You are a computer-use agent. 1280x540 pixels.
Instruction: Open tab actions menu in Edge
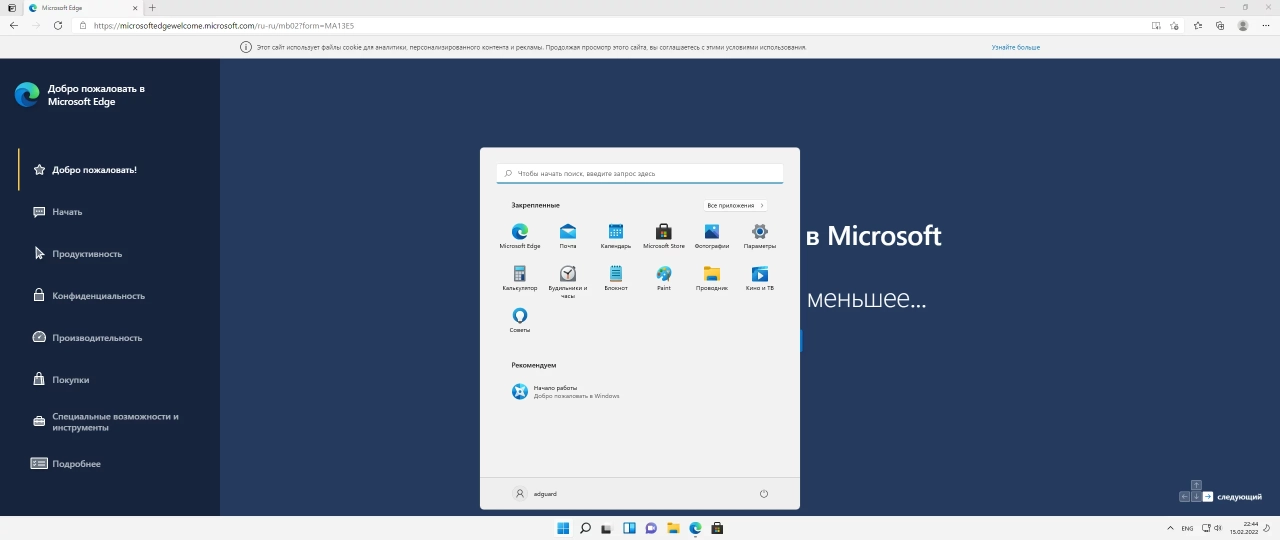click(x=11, y=7)
